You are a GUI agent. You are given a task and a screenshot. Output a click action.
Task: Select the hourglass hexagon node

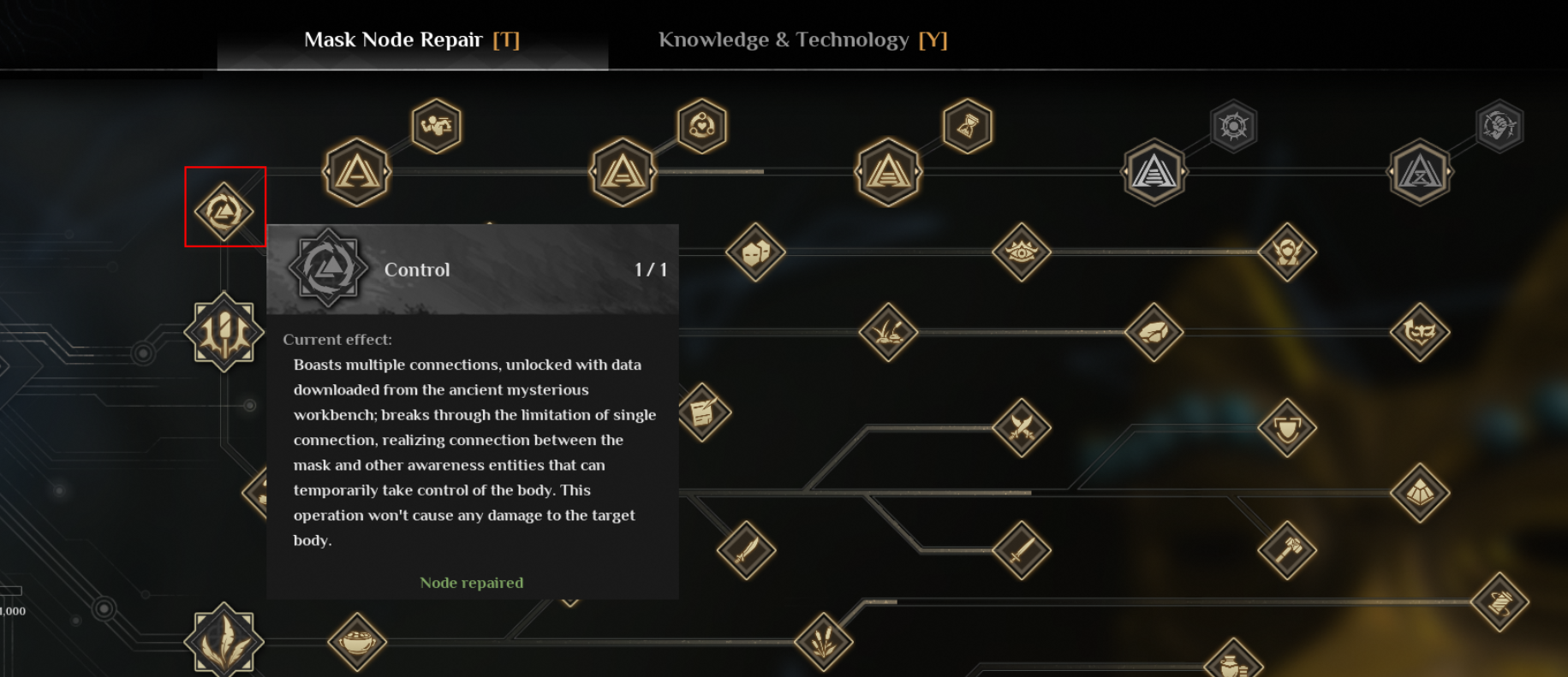[968, 127]
